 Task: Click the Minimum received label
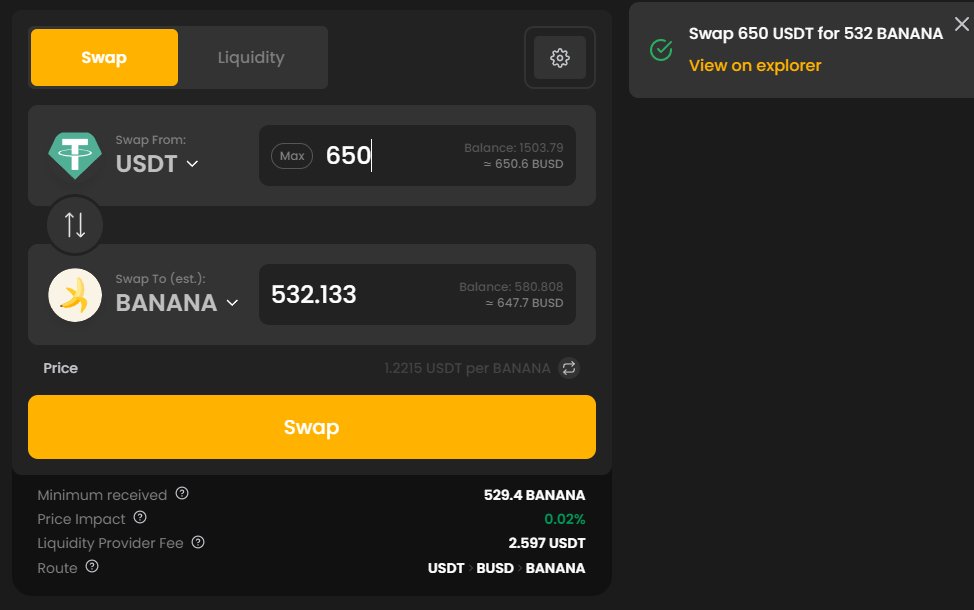pyautogui.click(x=102, y=495)
